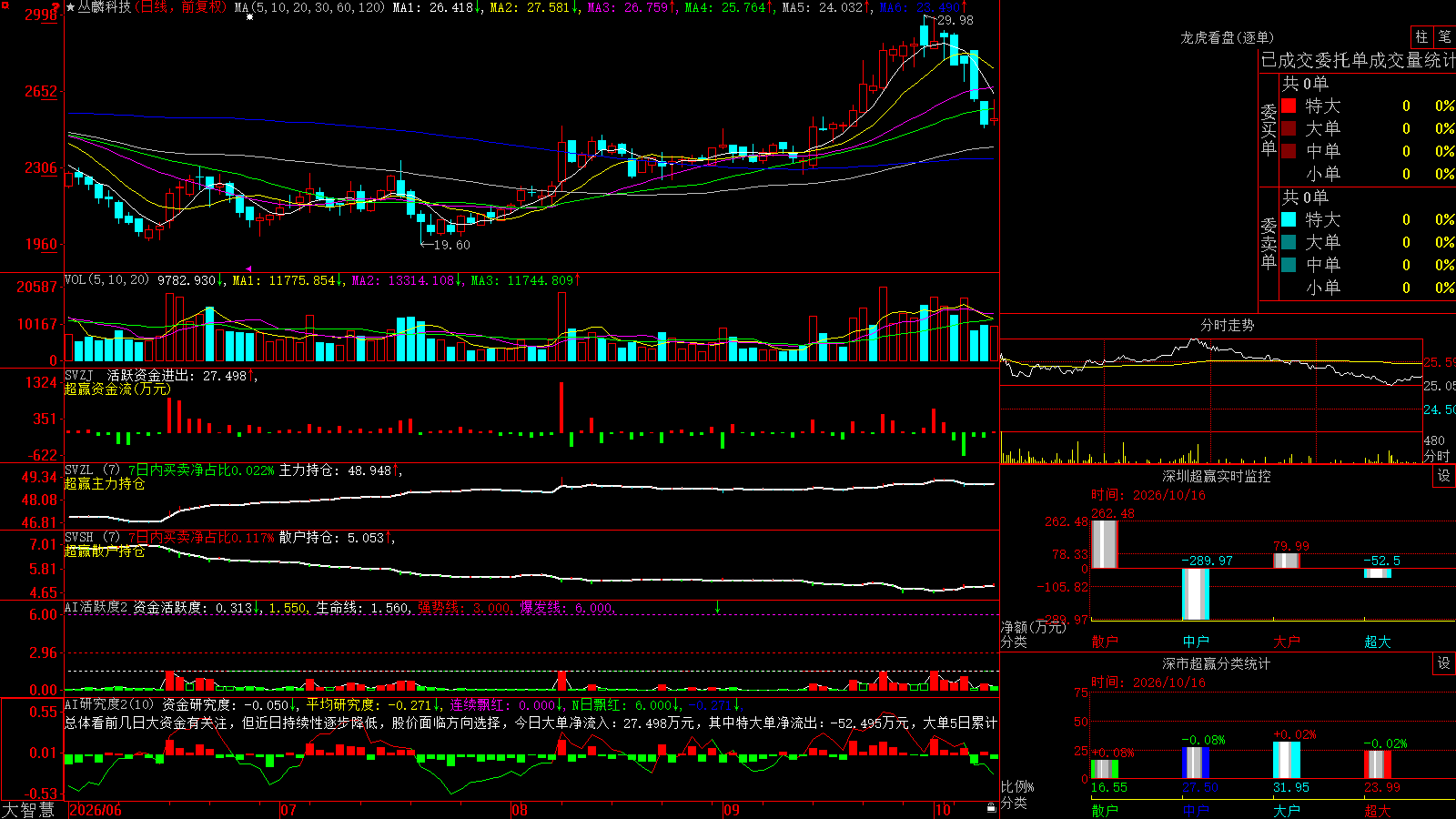Click the 大智慧 logo at bottom left

(28, 810)
